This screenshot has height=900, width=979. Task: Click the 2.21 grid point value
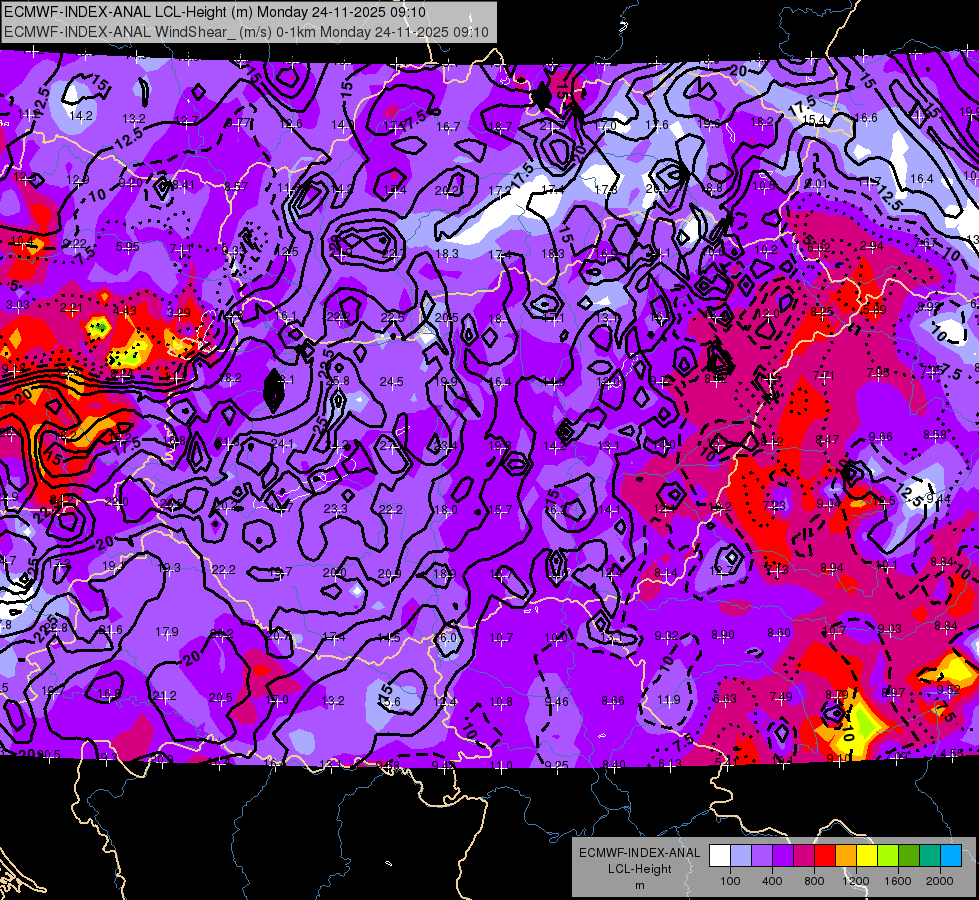(x=71, y=308)
